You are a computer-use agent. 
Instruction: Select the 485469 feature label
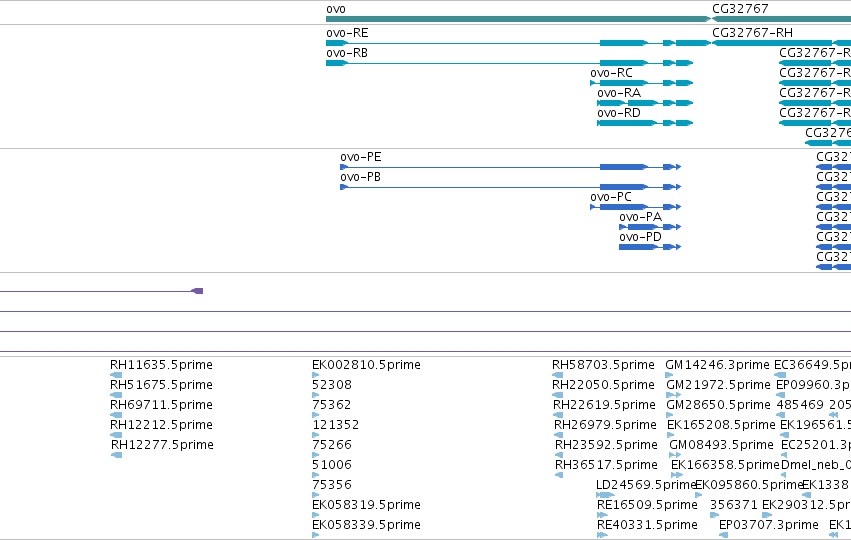point(799,405)
